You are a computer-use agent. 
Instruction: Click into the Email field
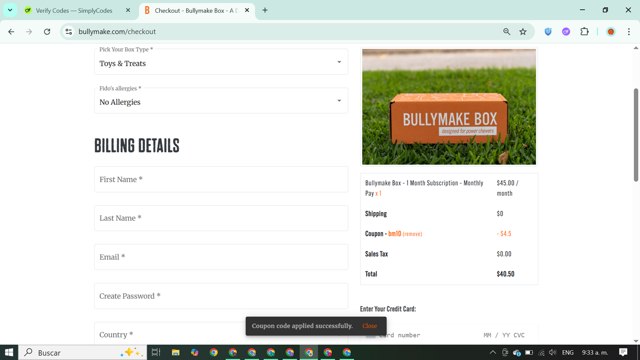(x=221, y=257)
